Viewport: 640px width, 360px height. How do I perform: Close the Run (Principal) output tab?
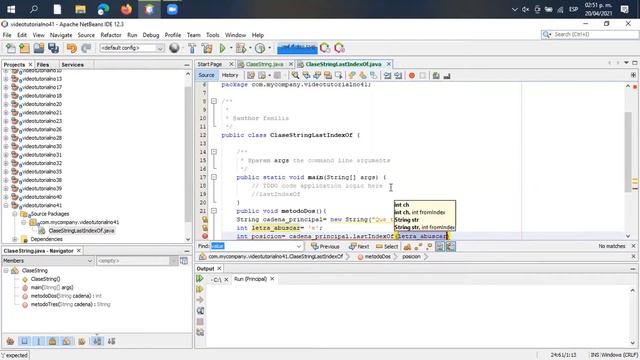[x=272, y=279]
